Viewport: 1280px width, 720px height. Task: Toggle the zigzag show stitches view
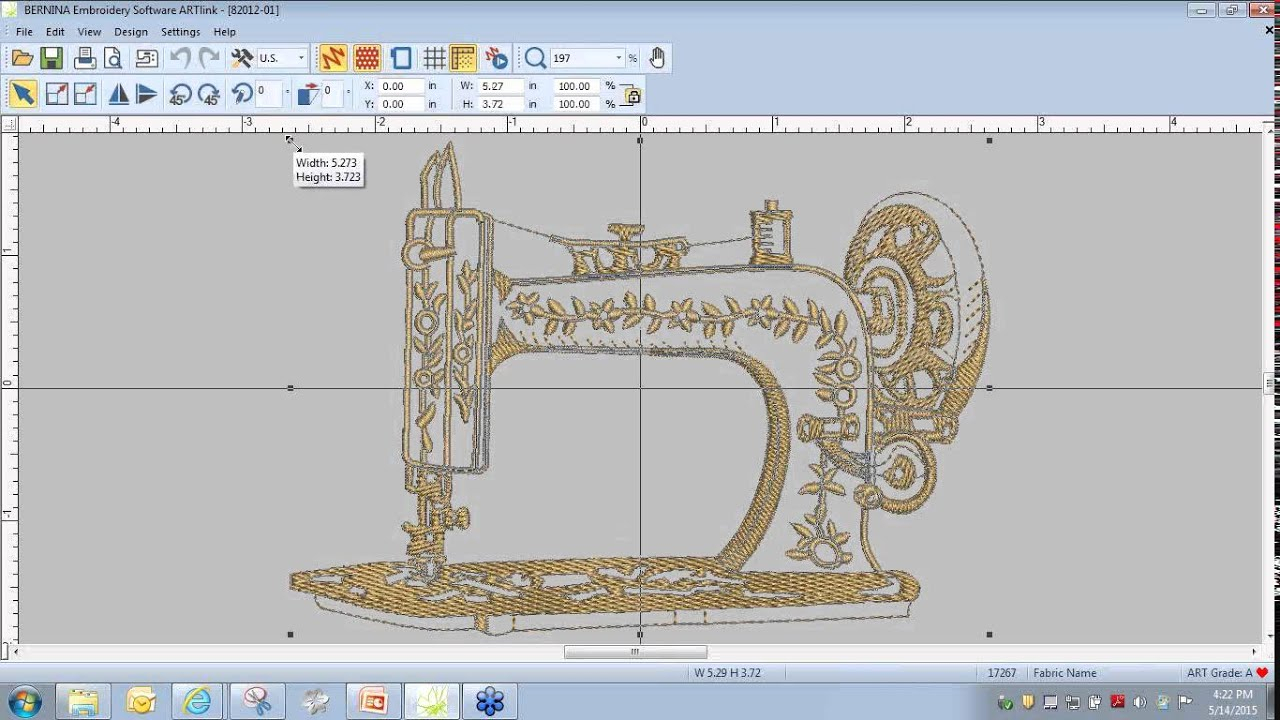pos(333,58)
